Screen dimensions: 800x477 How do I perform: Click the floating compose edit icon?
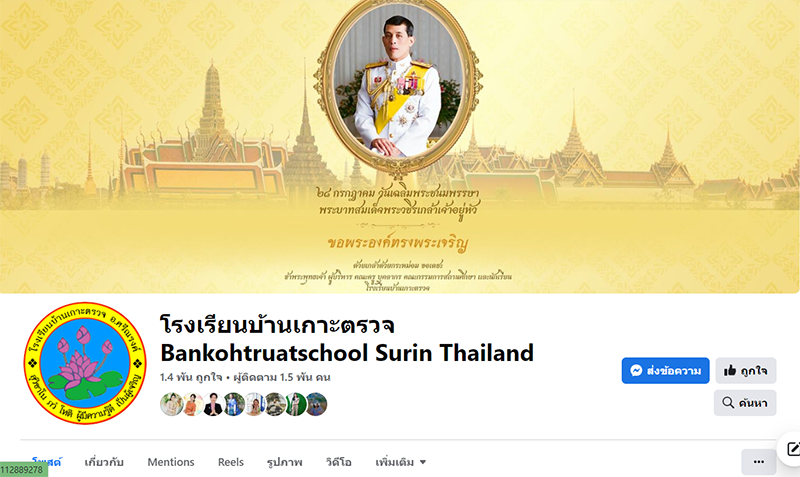coord(793,449)
